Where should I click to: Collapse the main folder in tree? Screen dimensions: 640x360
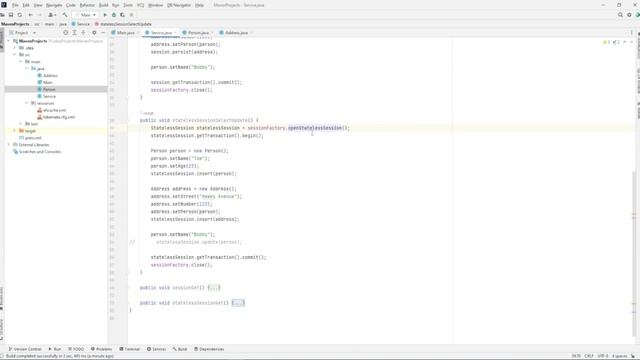[21, 61]
